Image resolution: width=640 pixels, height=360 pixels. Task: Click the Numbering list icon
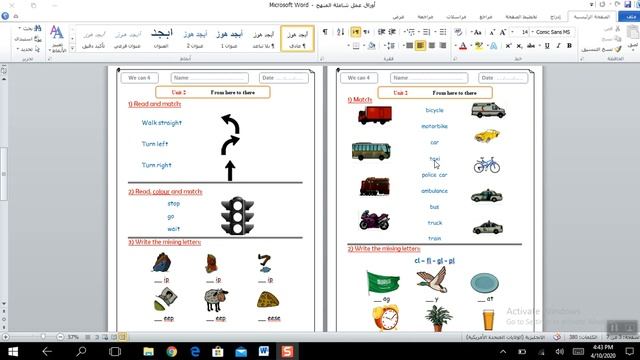coord(426,32)
